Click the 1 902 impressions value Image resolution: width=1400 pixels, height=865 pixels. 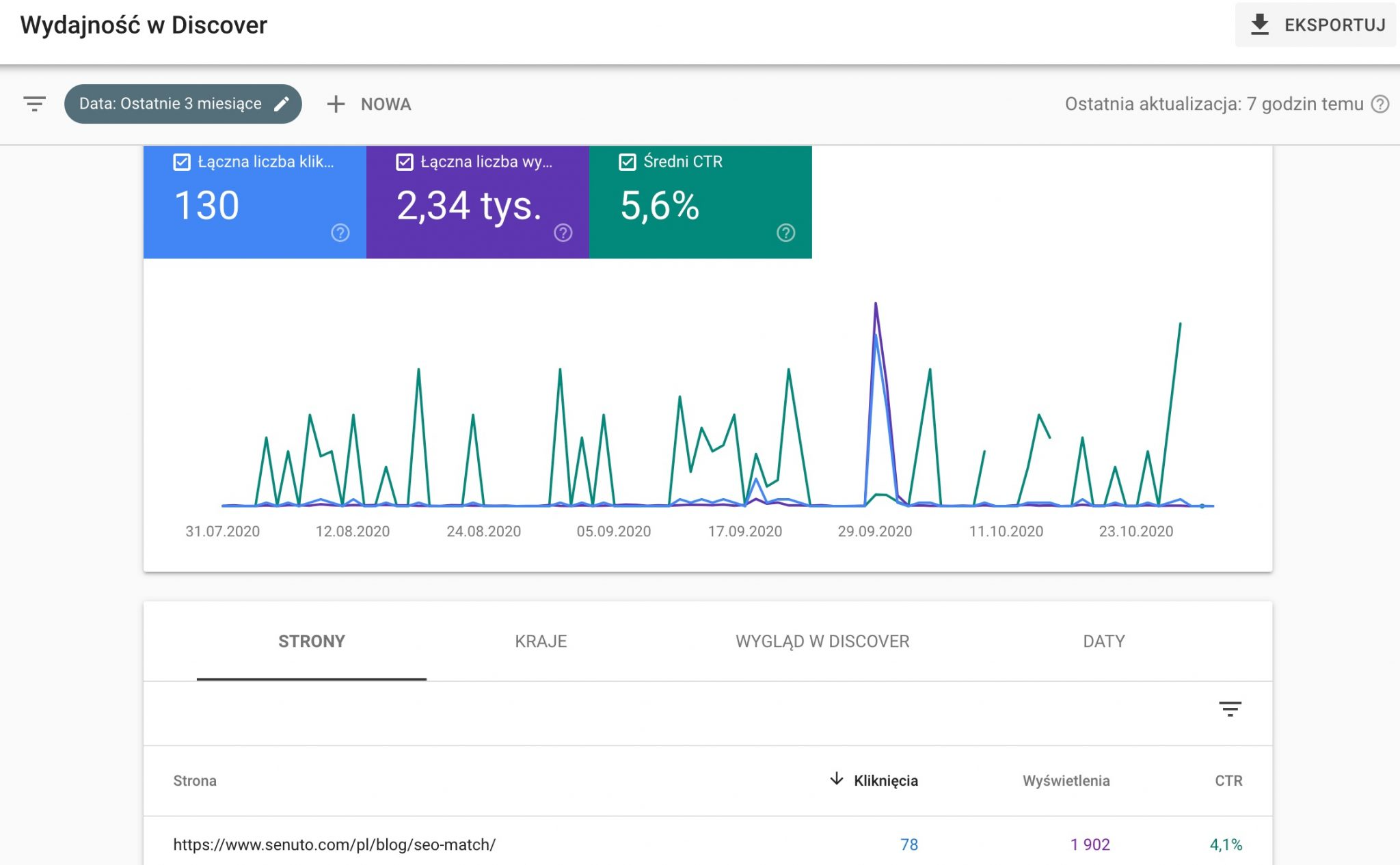tap(1090, 845)
